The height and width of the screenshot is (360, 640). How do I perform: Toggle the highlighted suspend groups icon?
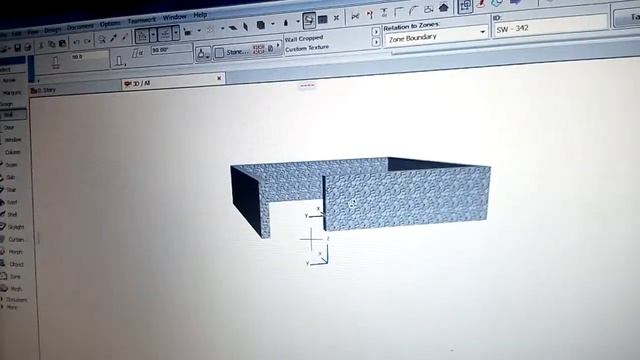pos(465,6)
